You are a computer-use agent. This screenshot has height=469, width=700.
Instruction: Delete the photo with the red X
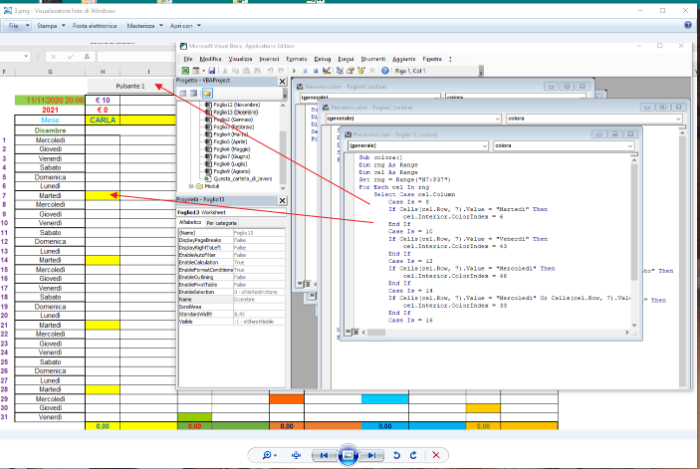click(436, 455)
